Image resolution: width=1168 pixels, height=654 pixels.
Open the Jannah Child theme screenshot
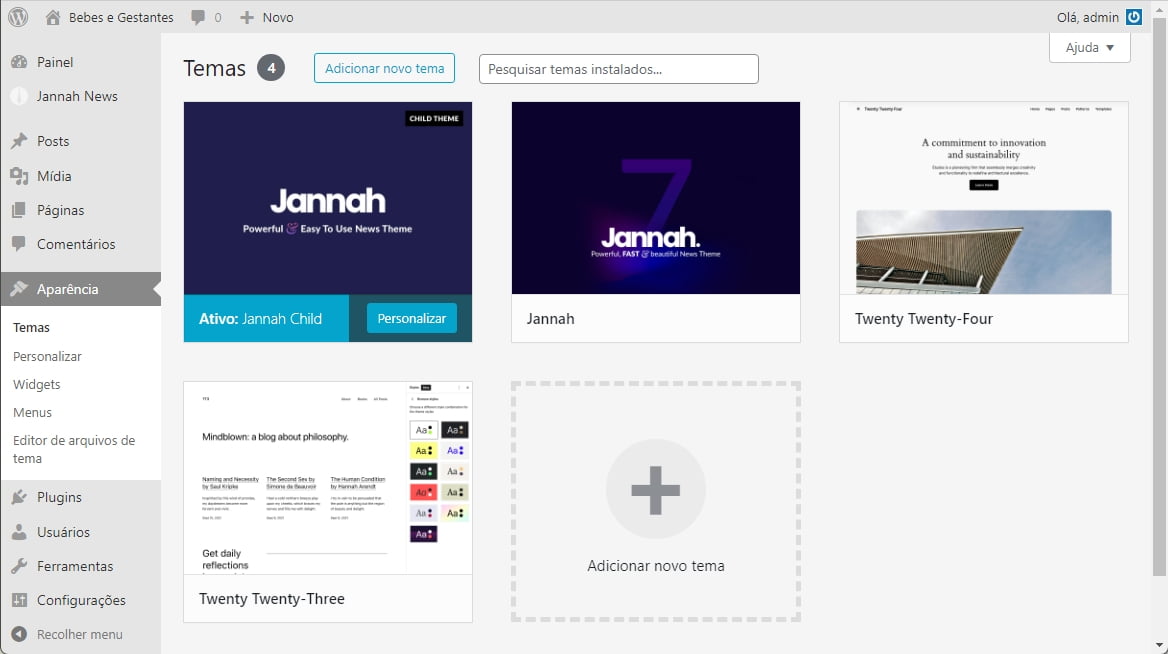click(x=328, y=198)
